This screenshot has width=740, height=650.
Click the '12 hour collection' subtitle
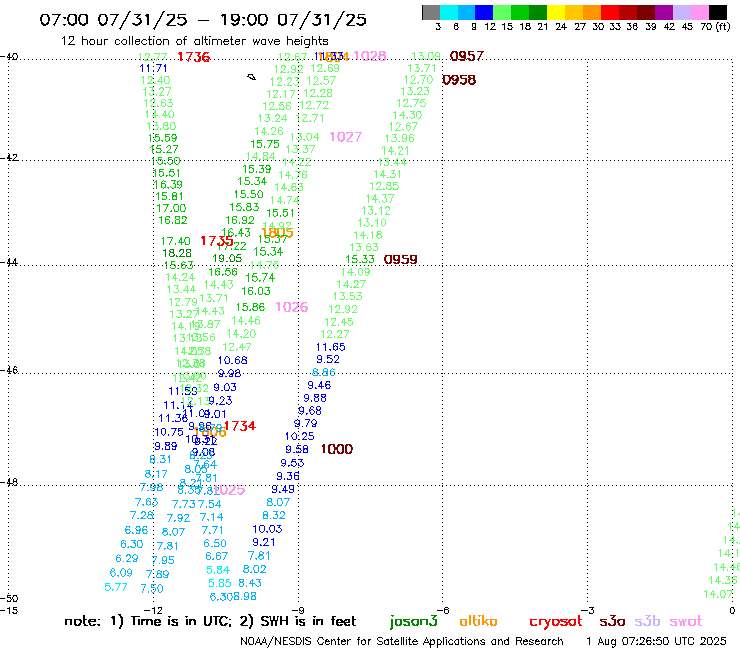coord(194,41)
